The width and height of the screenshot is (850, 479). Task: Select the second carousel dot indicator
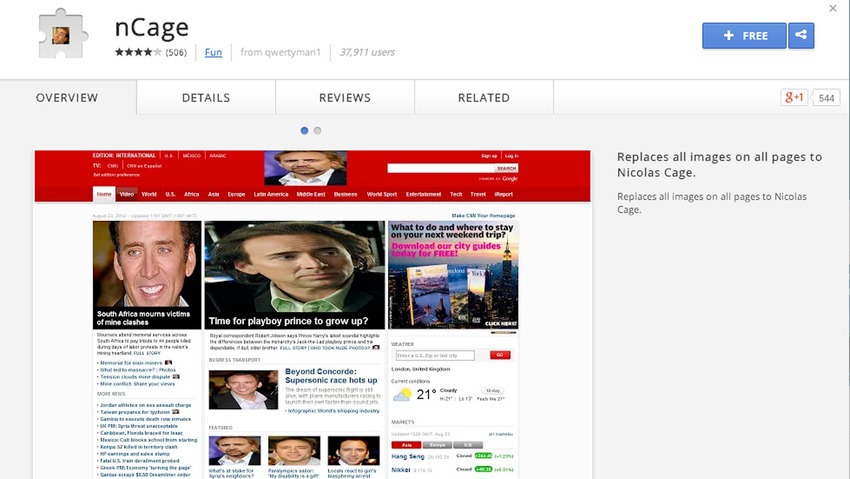click(x=318, y=131)
